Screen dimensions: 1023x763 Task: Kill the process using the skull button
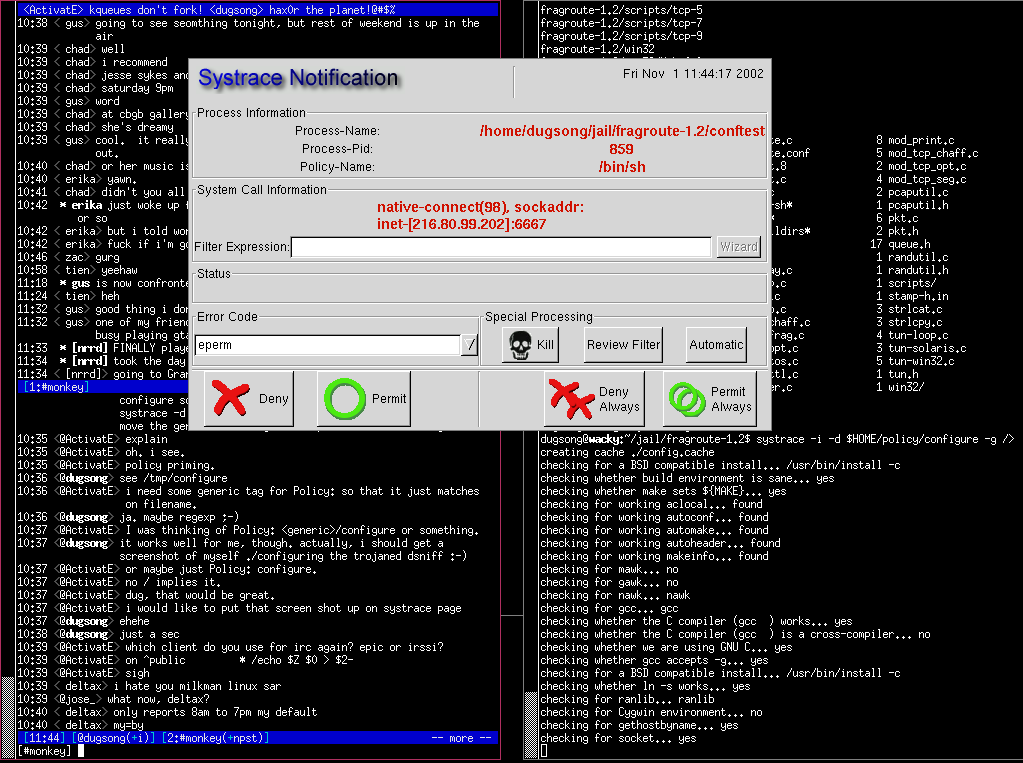[x=531, y=344]
